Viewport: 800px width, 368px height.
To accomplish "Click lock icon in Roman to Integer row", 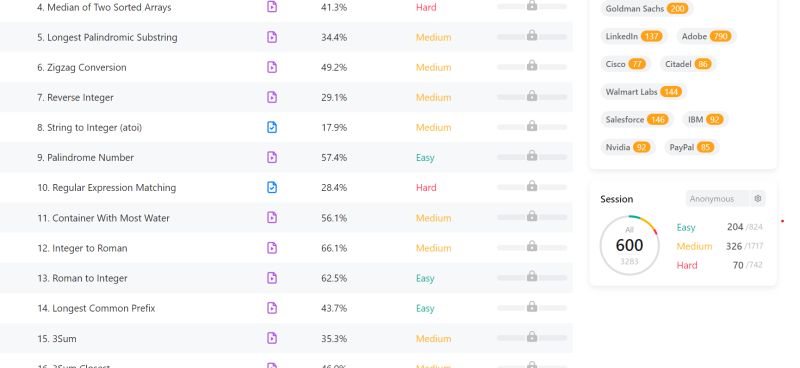I will (532, 276).
